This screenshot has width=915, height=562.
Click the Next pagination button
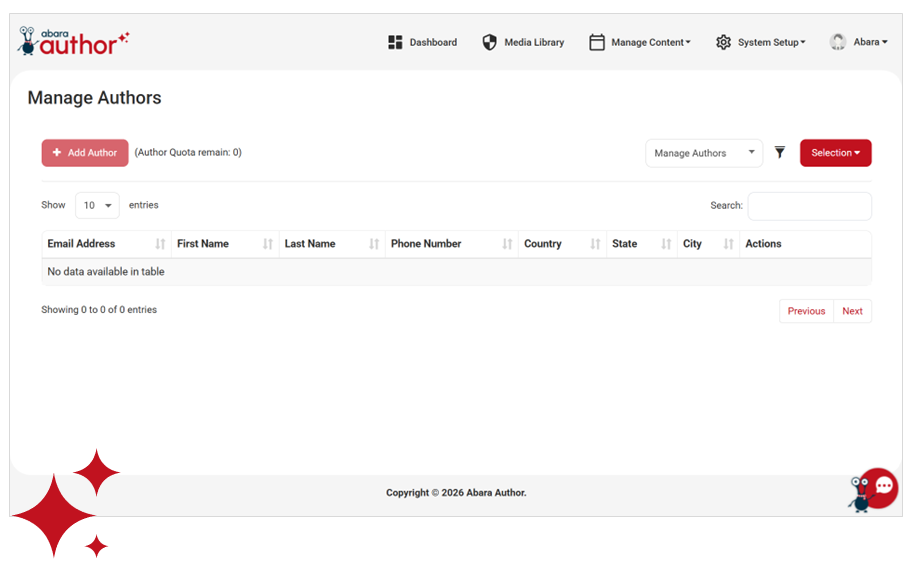pyautogui.click(x=852, y=311)
